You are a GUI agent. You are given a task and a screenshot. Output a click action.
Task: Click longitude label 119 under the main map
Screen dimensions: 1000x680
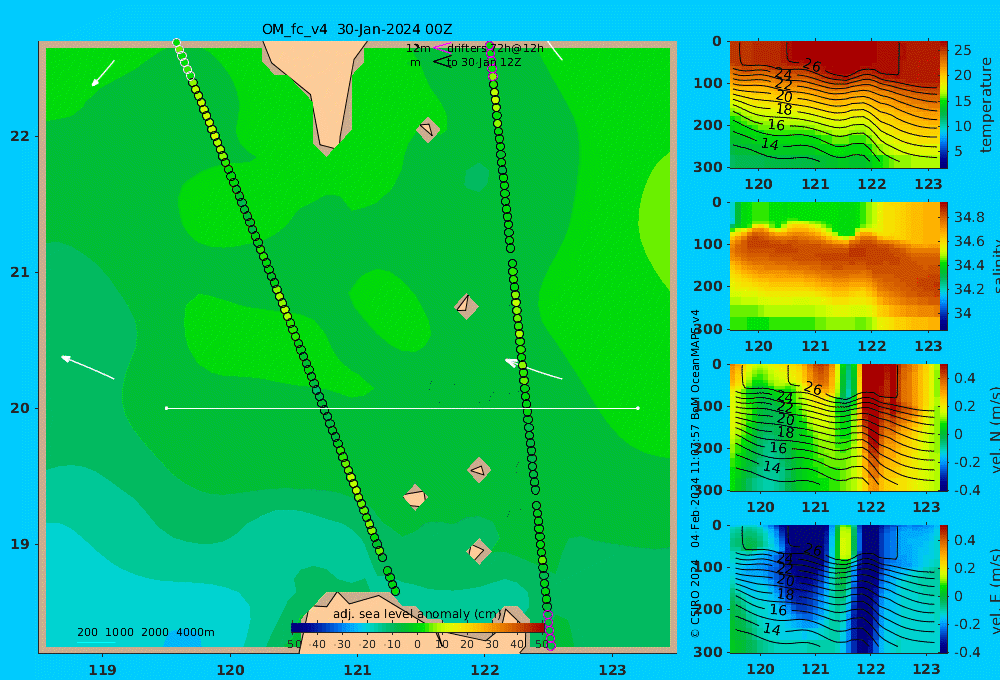click(103, 670)
